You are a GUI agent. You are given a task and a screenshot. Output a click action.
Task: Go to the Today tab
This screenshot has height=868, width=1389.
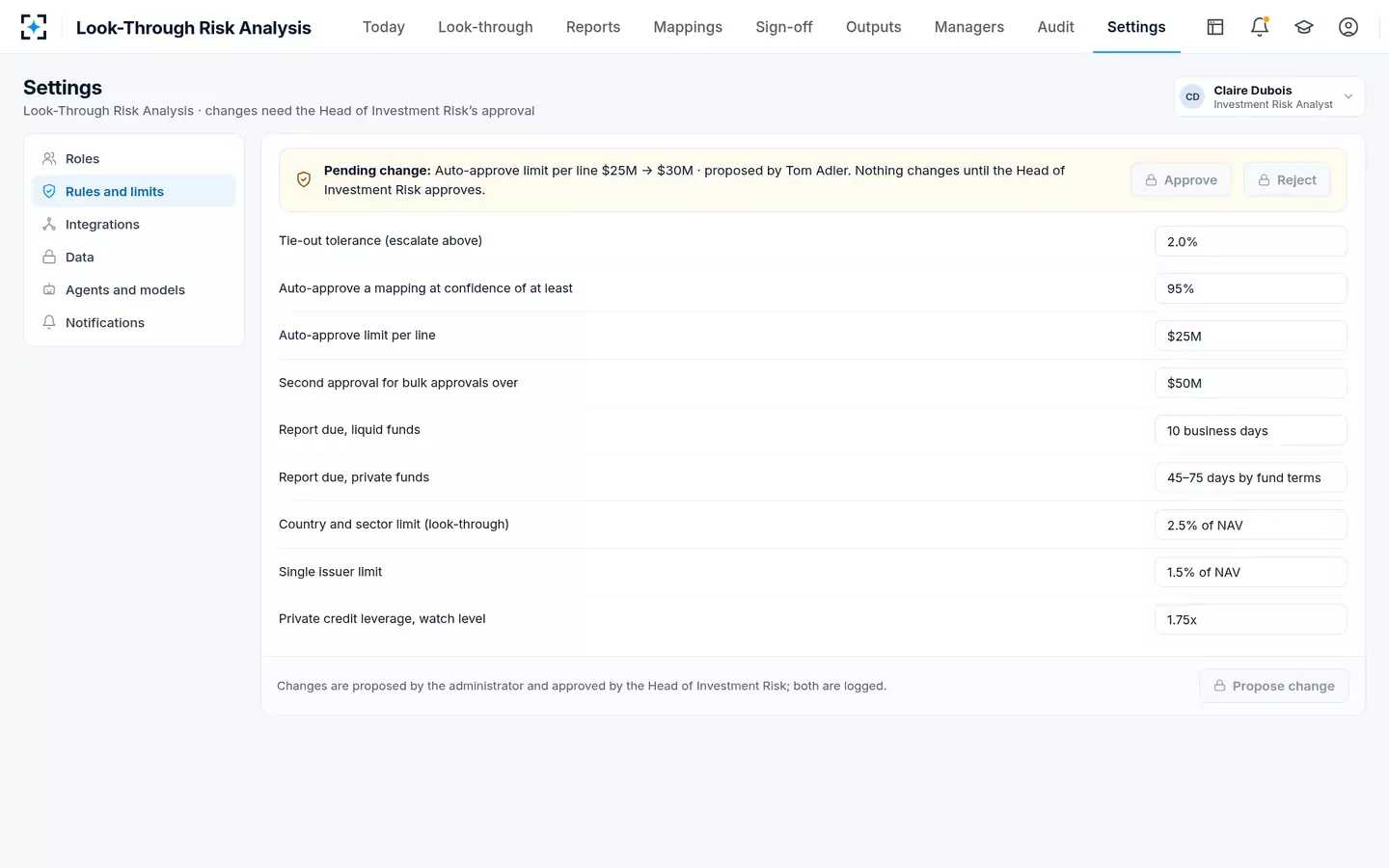pyautogui.click(x=384, y=27)
